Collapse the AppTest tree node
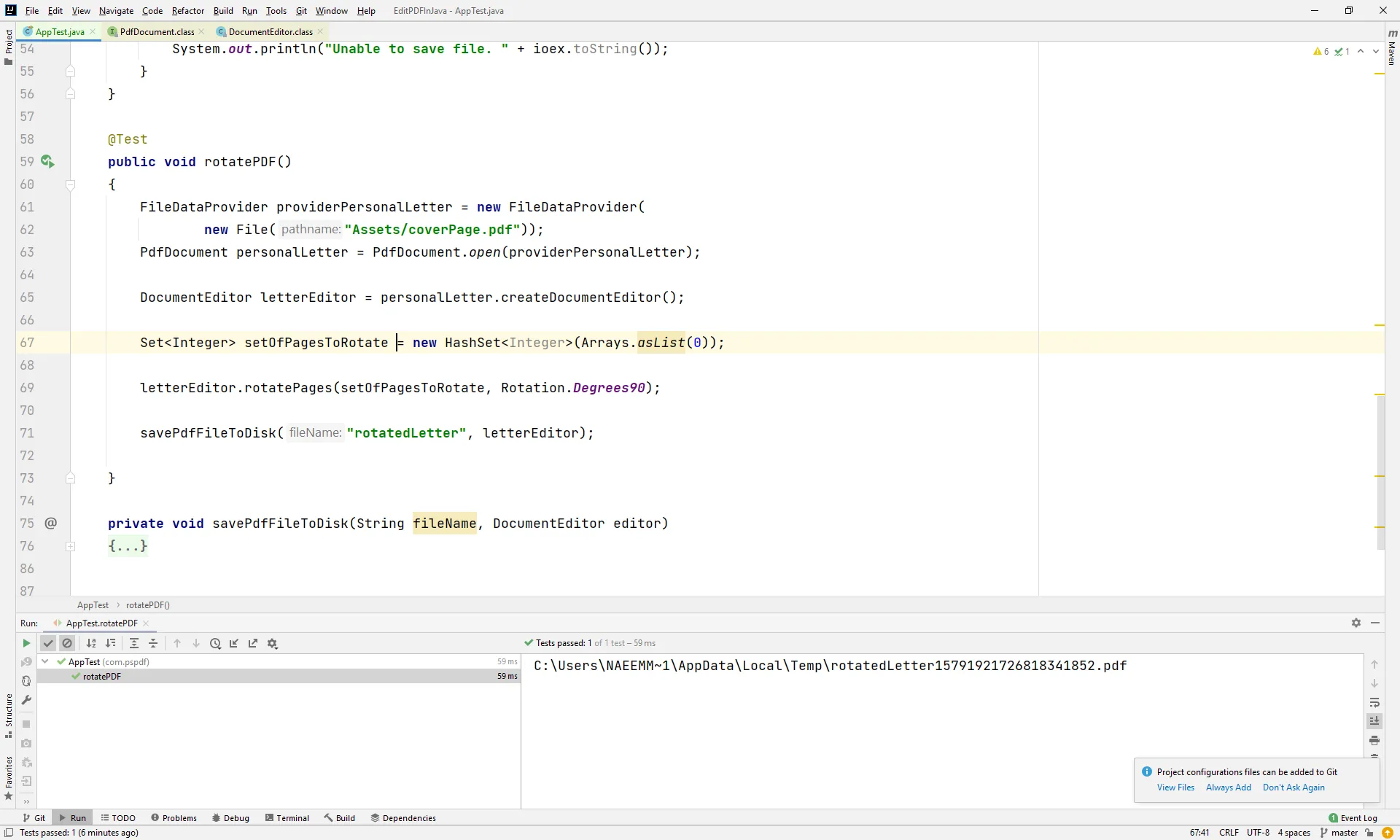 (45, 661)
